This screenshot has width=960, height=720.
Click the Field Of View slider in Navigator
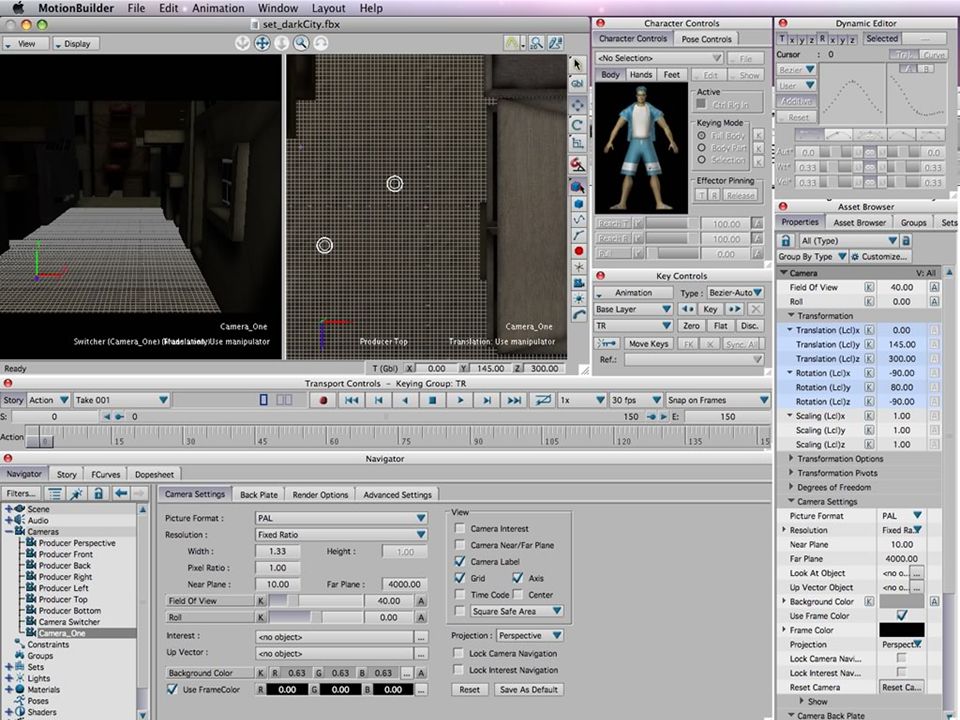pos(315,601)
